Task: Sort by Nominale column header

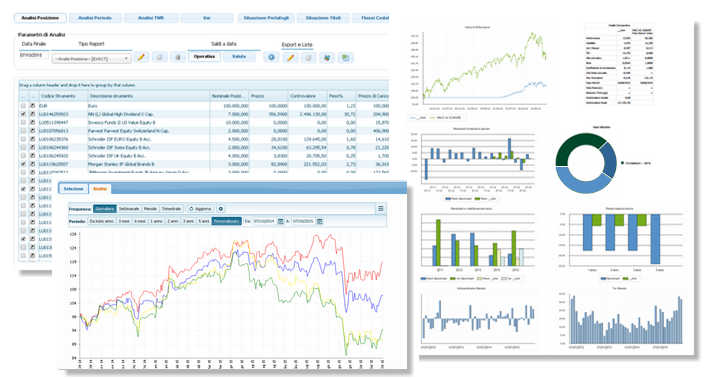Action: pyautogui.click(x=230, y=96)
